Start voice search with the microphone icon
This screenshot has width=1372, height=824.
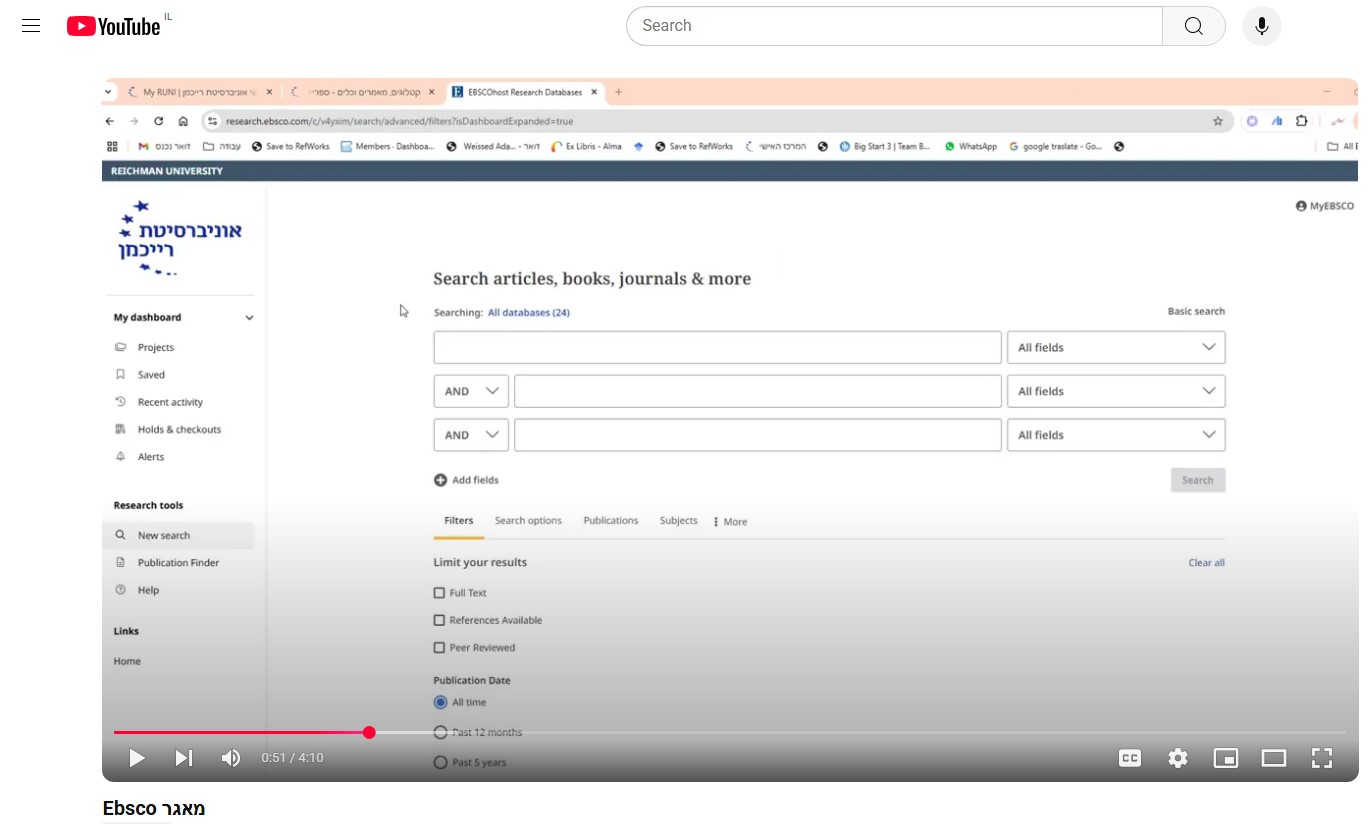[1262, 26]
